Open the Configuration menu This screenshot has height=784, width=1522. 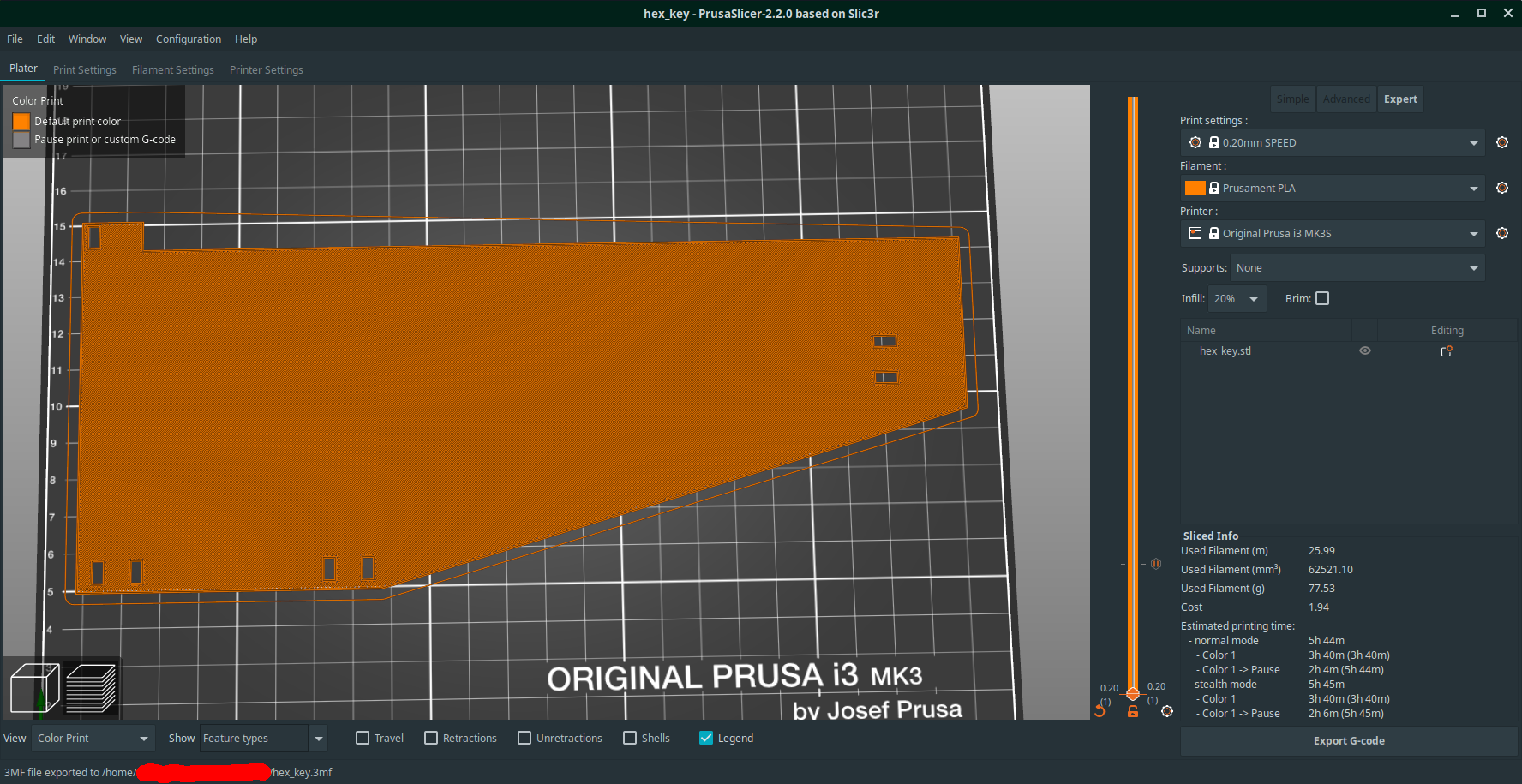189,39
